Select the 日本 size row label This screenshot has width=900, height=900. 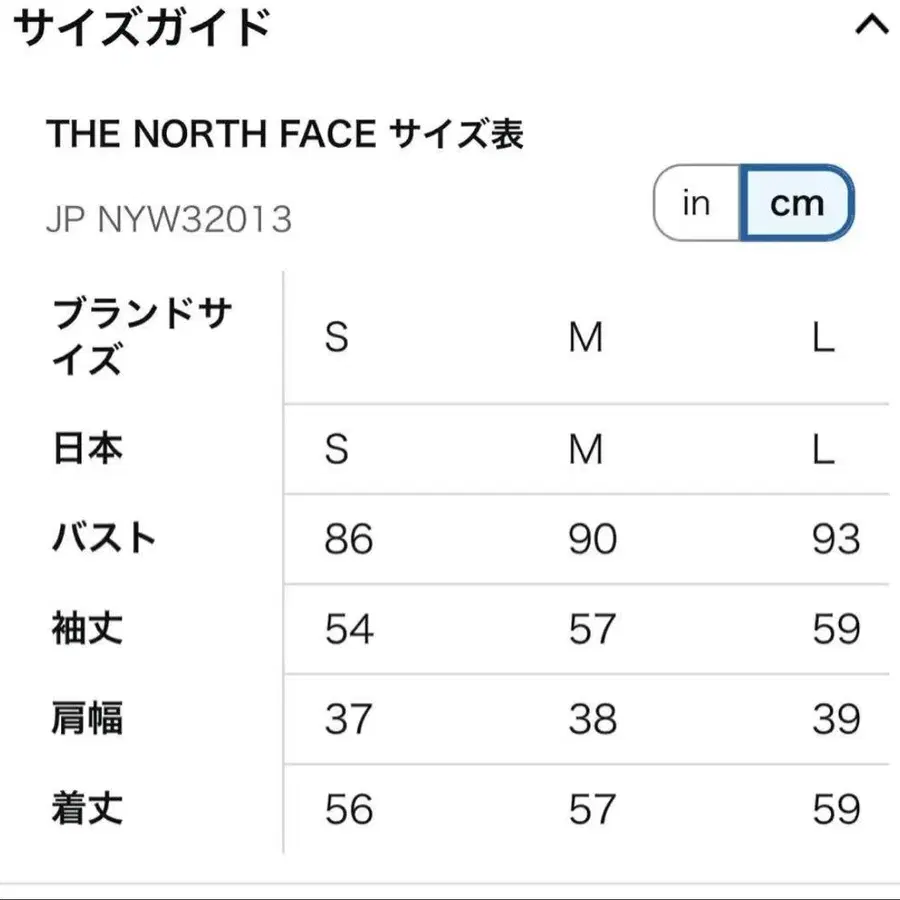click(87, 449)
